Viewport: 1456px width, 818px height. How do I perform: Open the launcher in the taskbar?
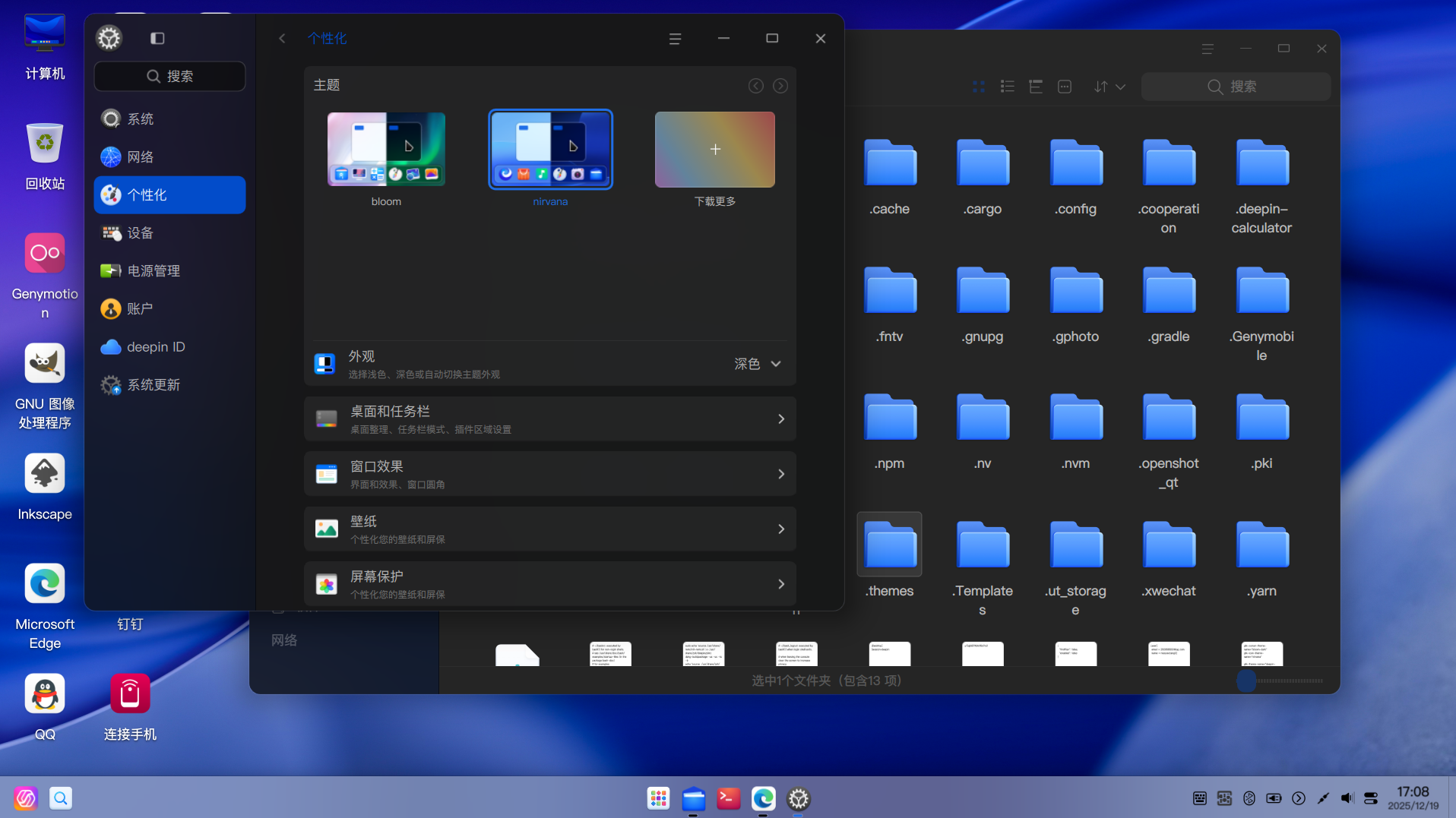click(x=658, y=798)
